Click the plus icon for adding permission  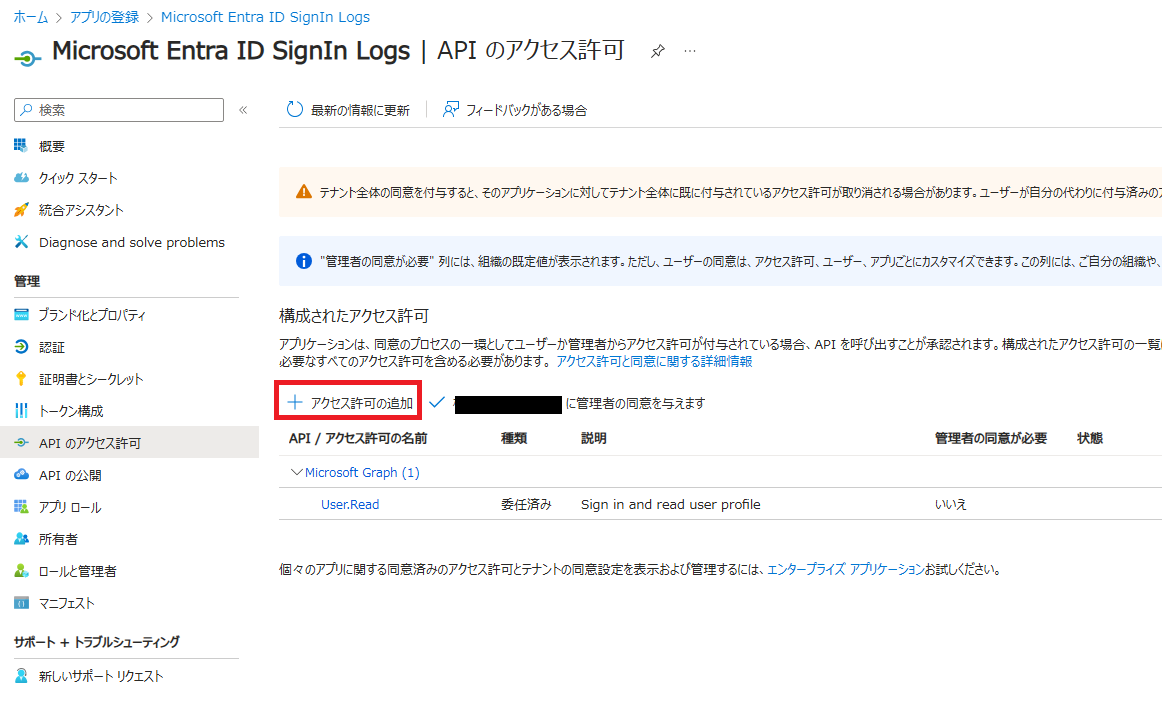(x=295, y=402)
